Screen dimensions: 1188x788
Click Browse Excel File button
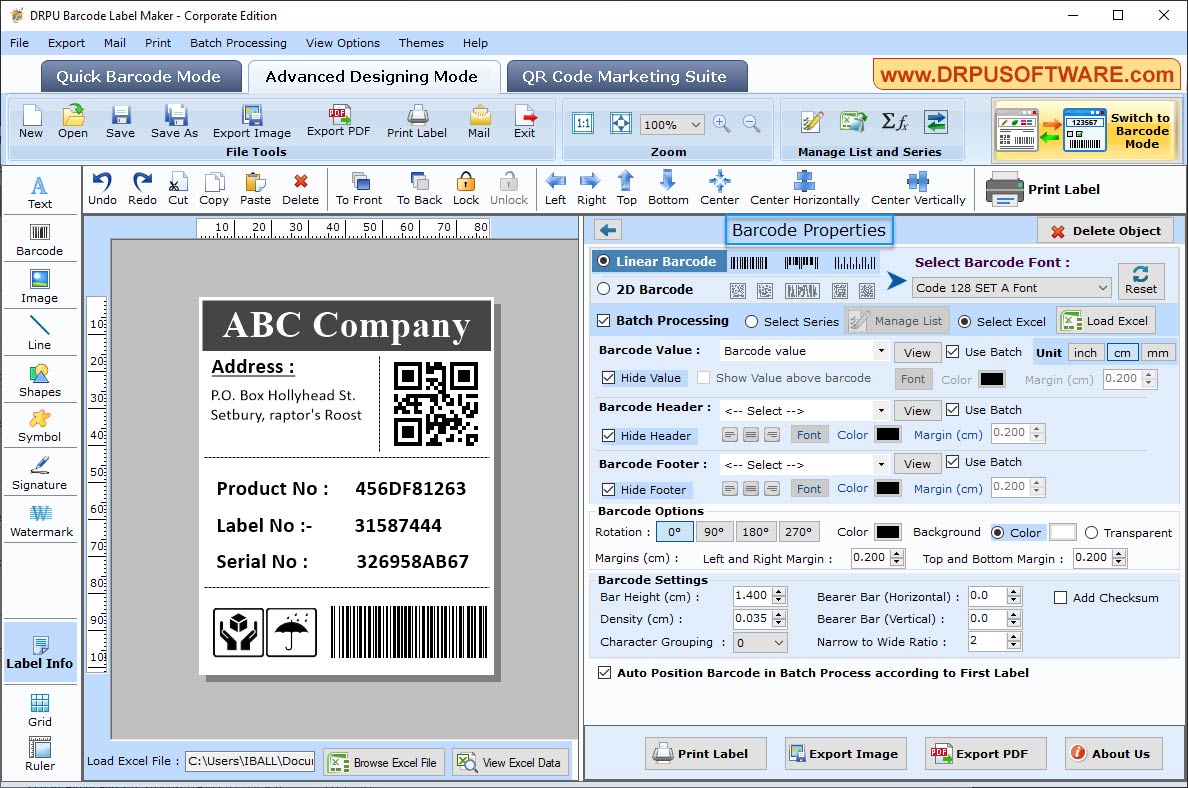[384, 761]
